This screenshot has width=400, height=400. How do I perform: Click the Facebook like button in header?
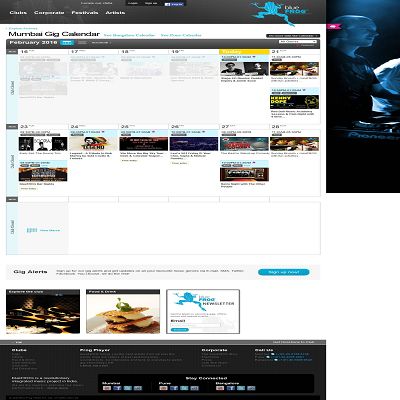tap(174, 4)
